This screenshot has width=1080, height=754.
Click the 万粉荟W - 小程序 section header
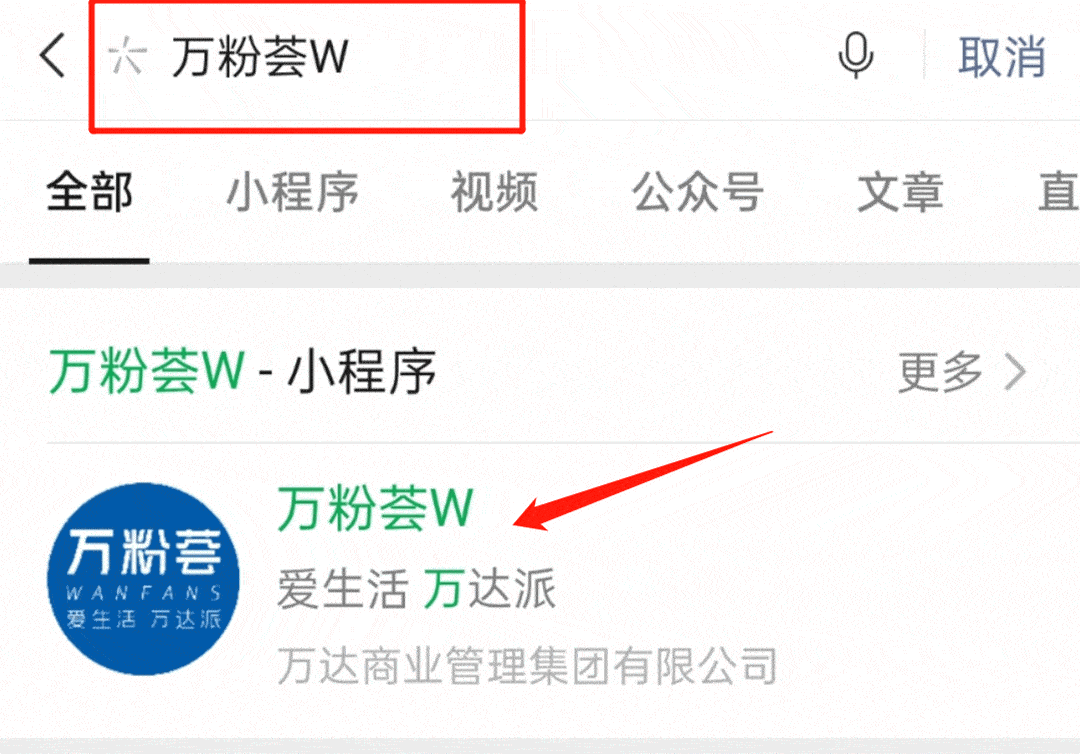242,372
